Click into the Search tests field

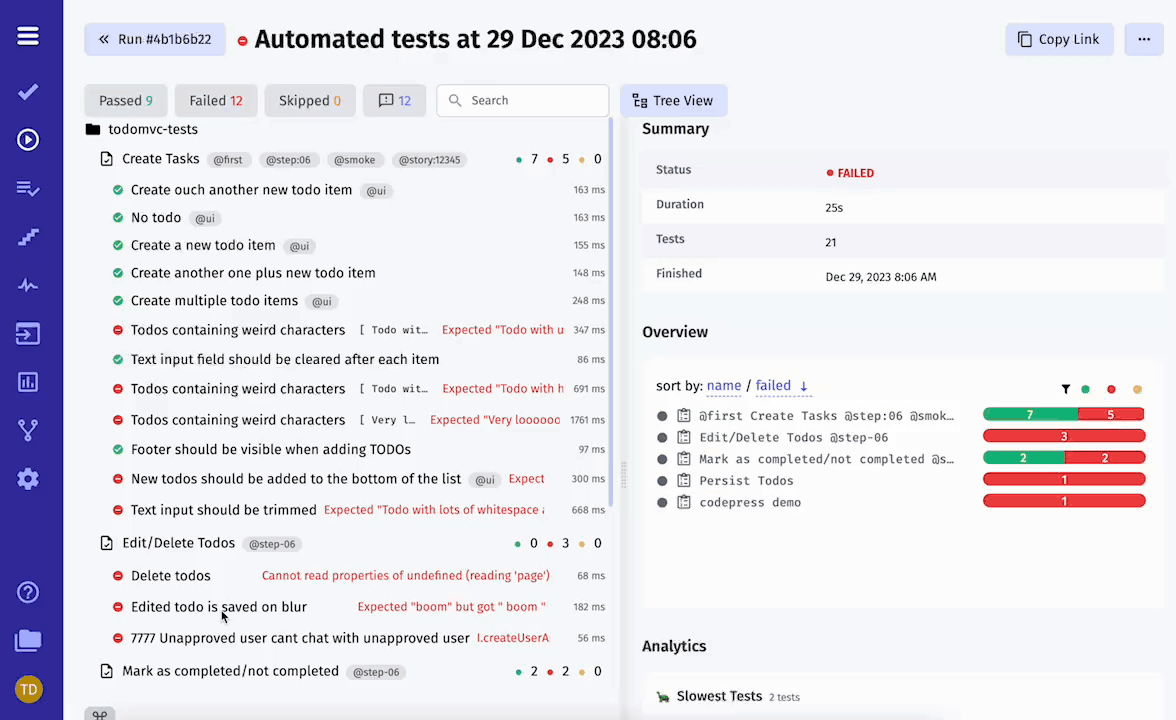coord(523,100)
